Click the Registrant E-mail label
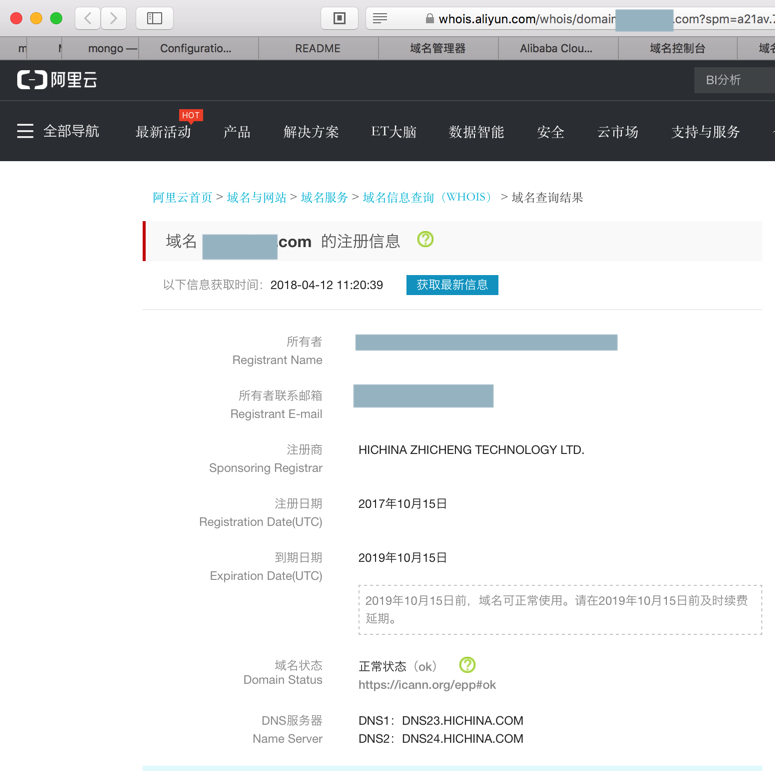 point(276,414)
